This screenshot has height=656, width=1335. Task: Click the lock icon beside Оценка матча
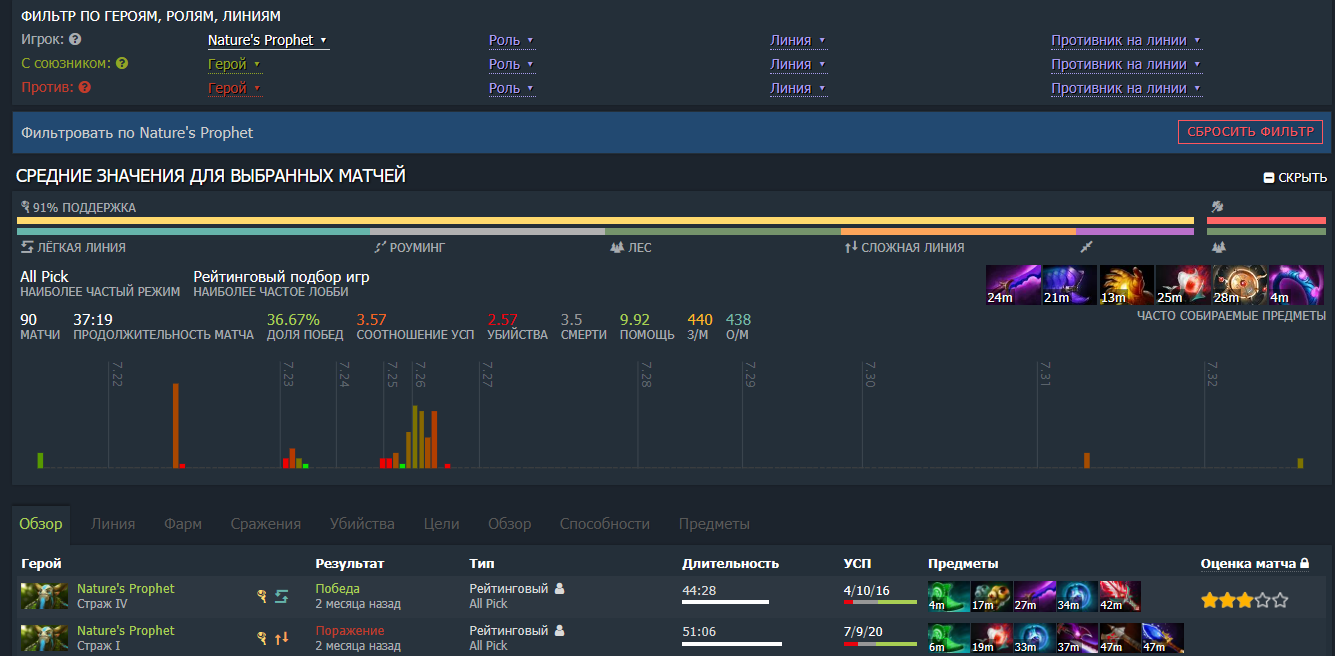[1304, 564]
